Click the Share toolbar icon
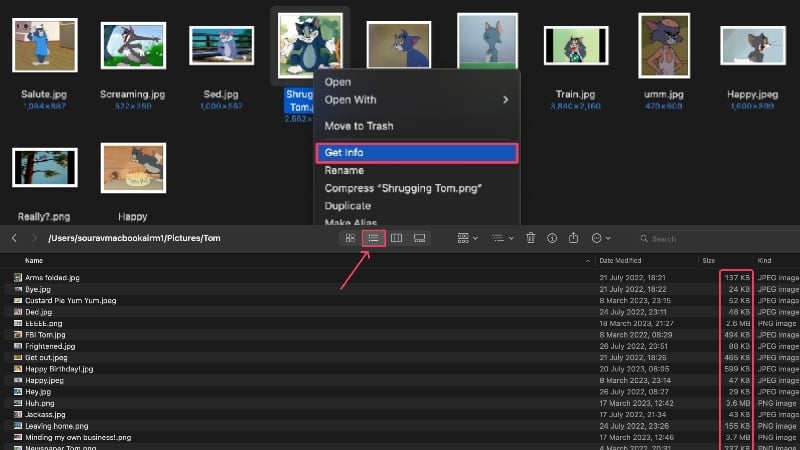Screen dimensions: 800x450 (573, 238)
